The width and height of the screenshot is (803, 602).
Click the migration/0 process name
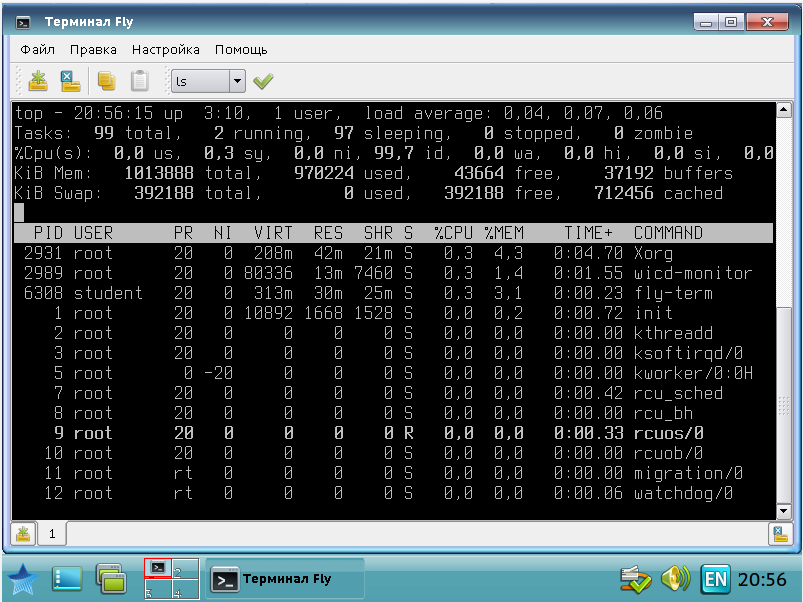tap(688, 473)
